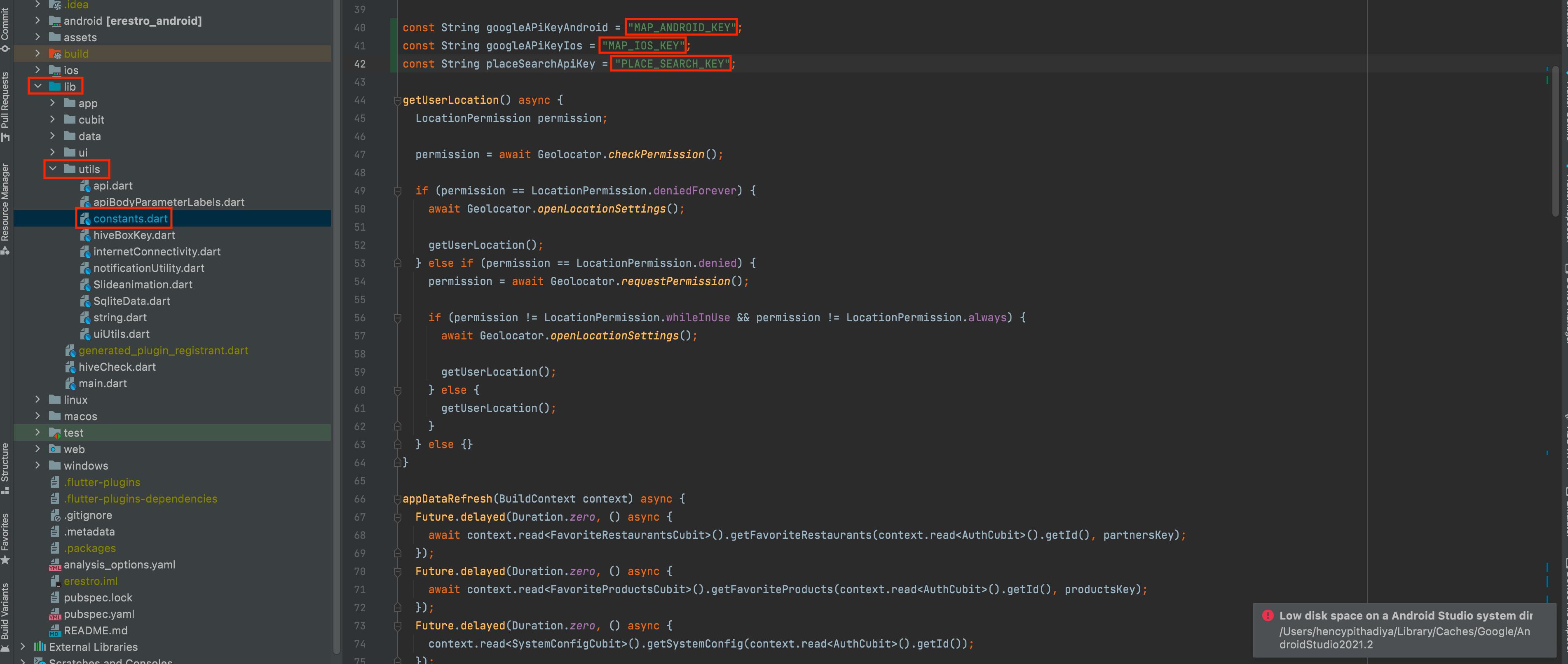Click the README.md markdown icon
This screenshot has height=664, width=1568.
click(55, 631)
